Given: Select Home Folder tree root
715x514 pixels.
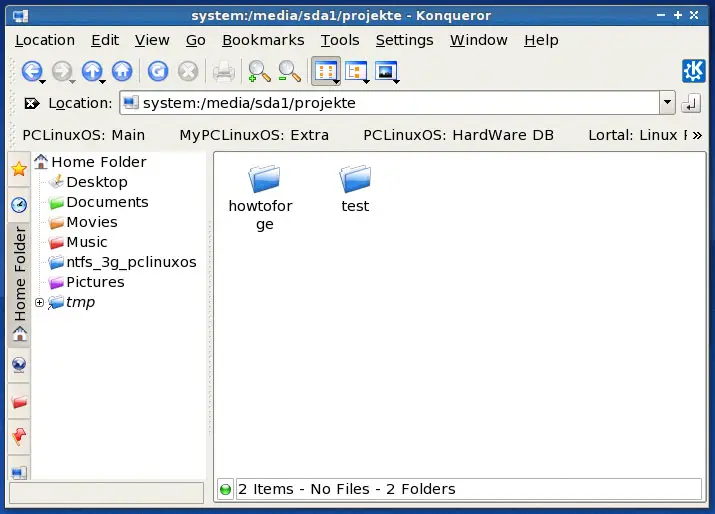Looking at the screenshot, I should (90, 162).
